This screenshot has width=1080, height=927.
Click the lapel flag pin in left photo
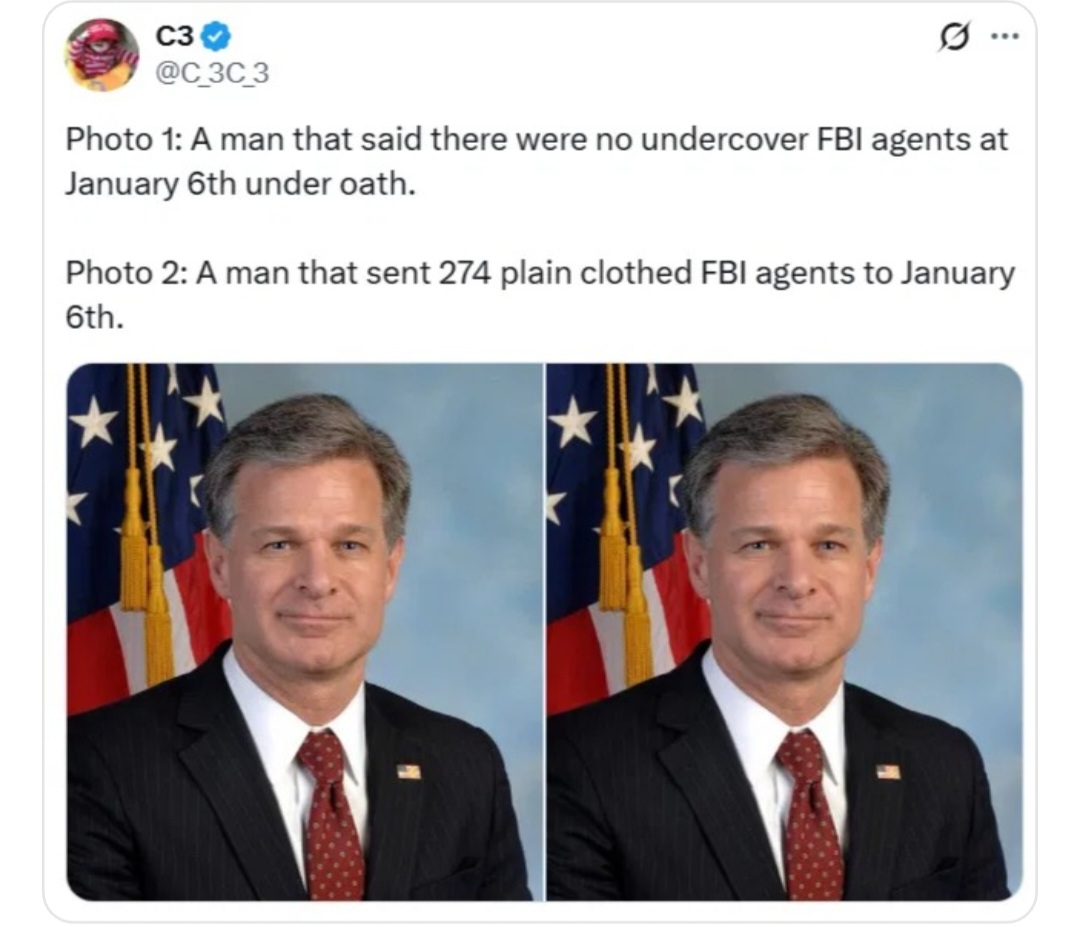coord(408,771)
